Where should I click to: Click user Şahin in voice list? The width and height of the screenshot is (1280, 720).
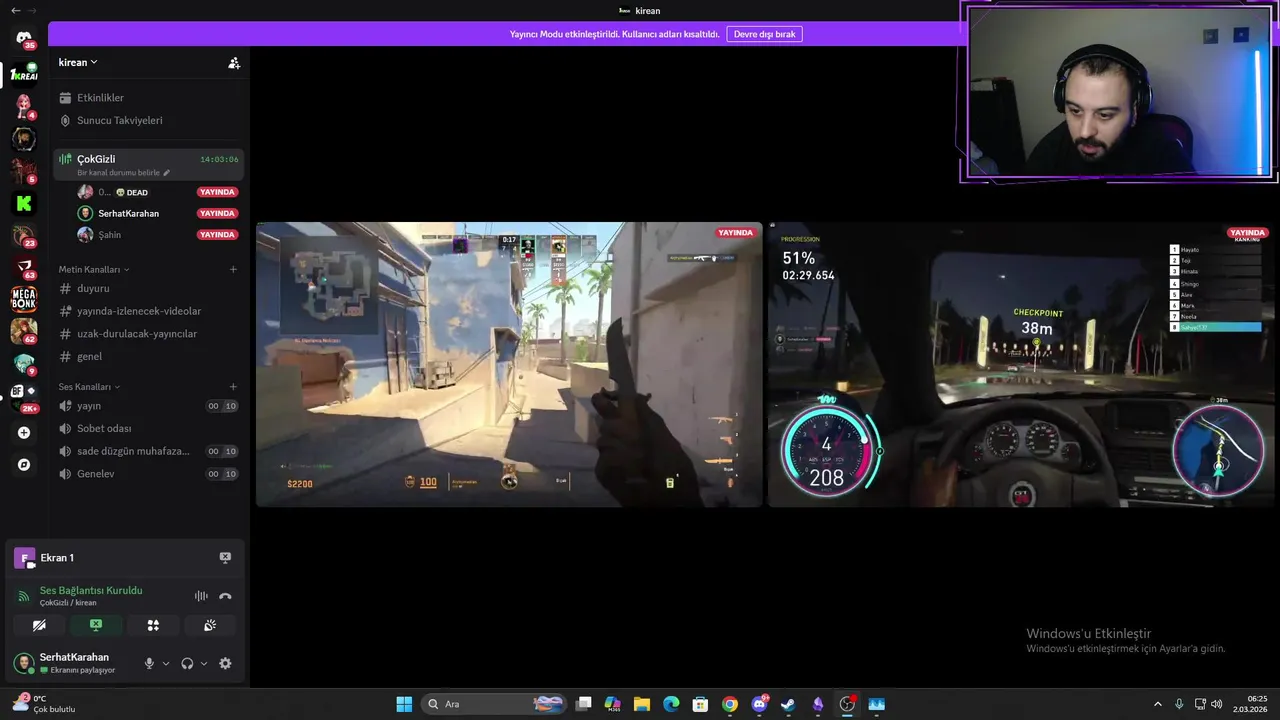[x=158, y=235]
